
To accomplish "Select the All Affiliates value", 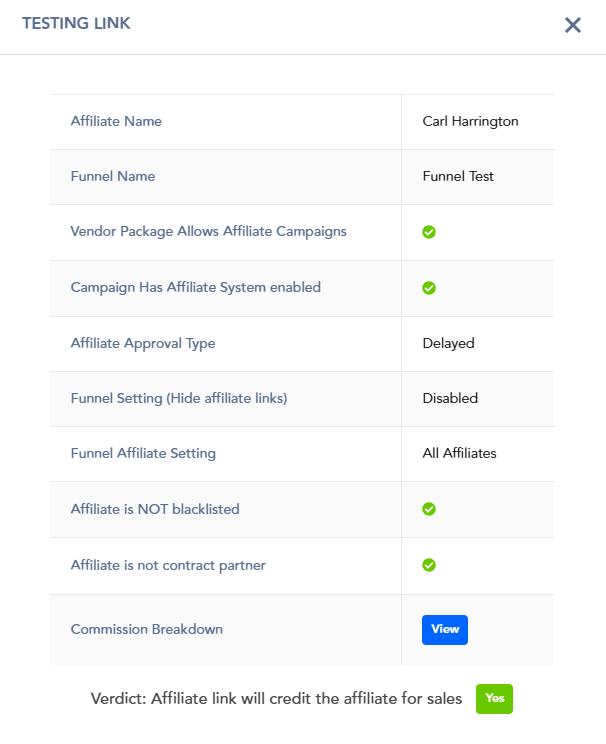I will click(x=459, y=453).
